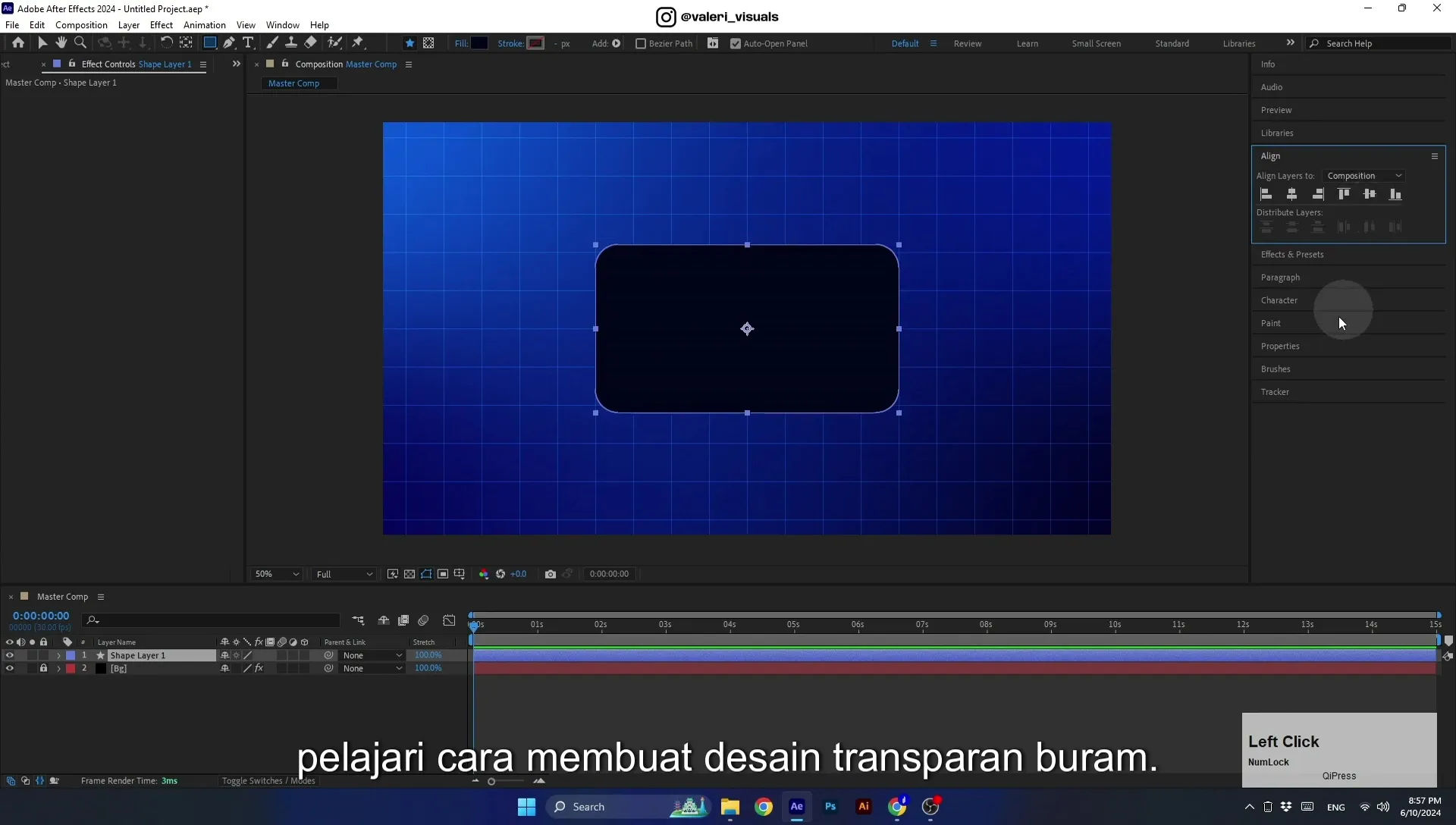
Task: Hide Shape Layer 1 with eye icon
Action: tap(10, 656)
